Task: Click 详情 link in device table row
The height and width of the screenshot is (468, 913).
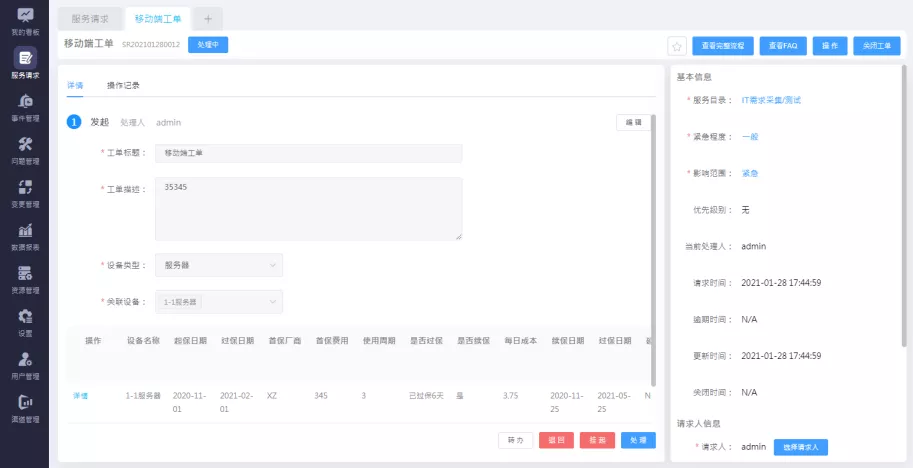Action: [80, 396]
